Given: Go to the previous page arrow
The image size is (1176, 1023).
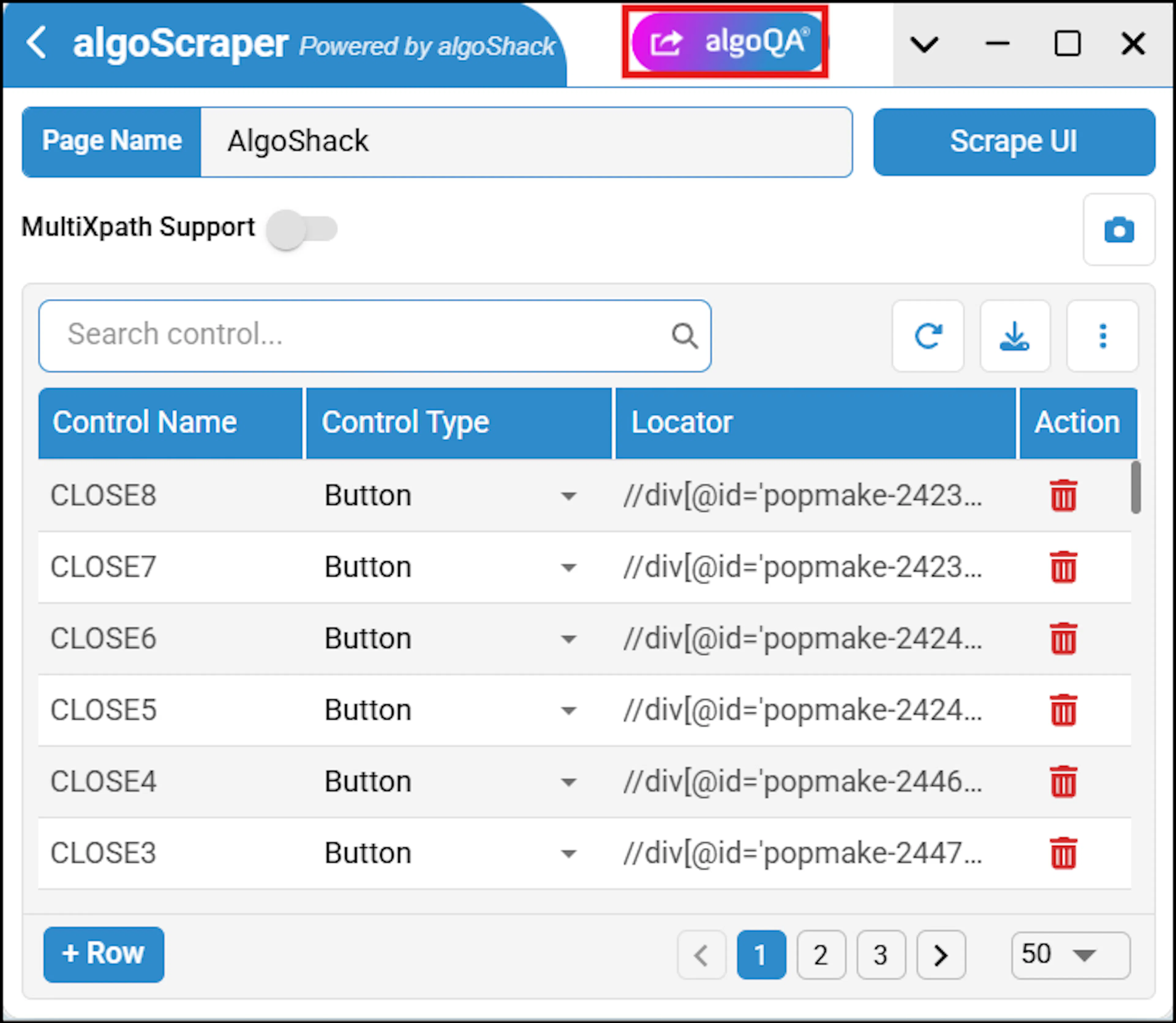Looking at the screenshot, I should coord(702,954).
